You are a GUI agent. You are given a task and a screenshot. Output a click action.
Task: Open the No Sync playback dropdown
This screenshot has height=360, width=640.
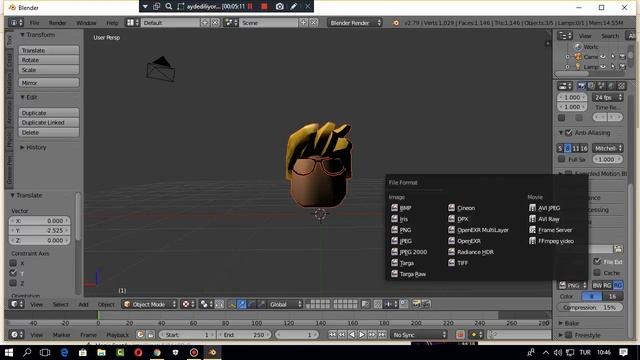419,335
